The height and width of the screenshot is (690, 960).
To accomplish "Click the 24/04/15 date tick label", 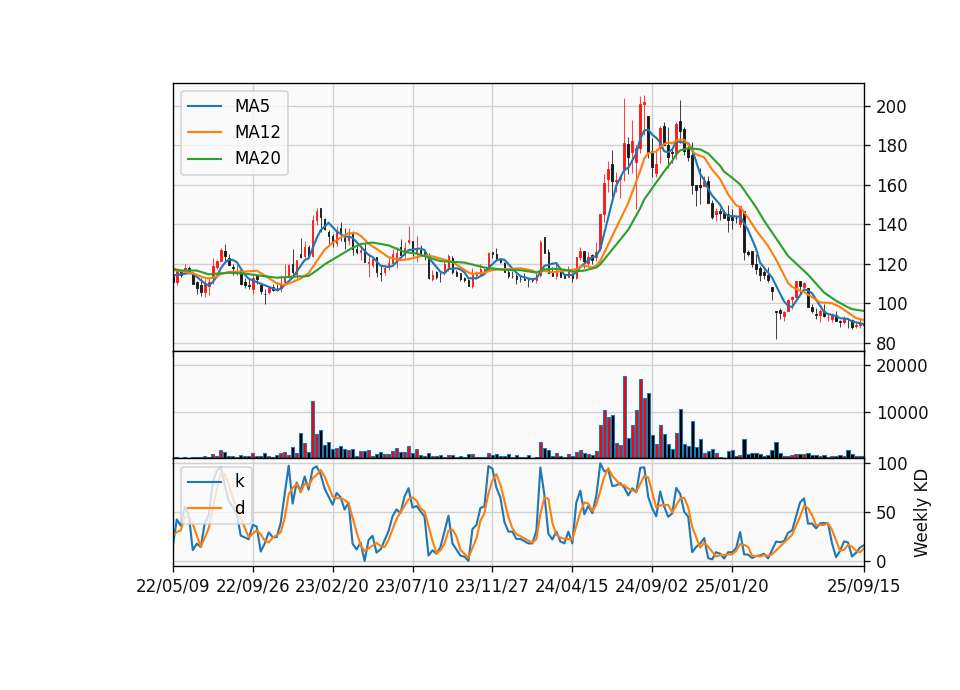I will [572, 586].
